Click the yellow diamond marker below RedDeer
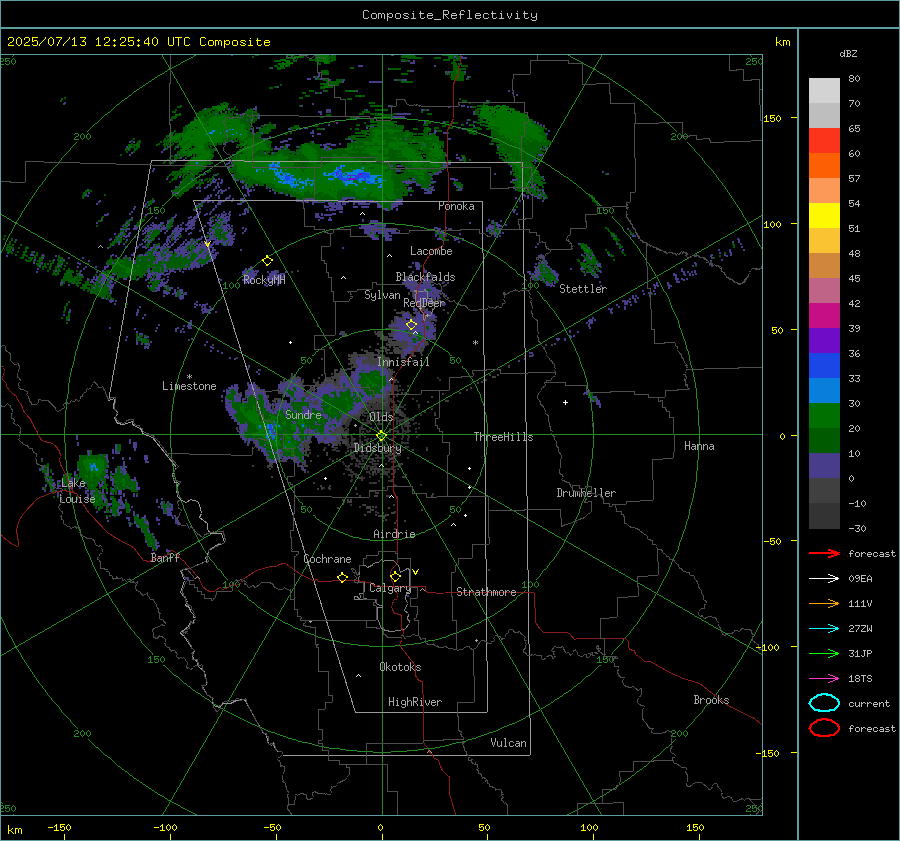The width and height of the screenshot is (900, 841). pos(412,325)
